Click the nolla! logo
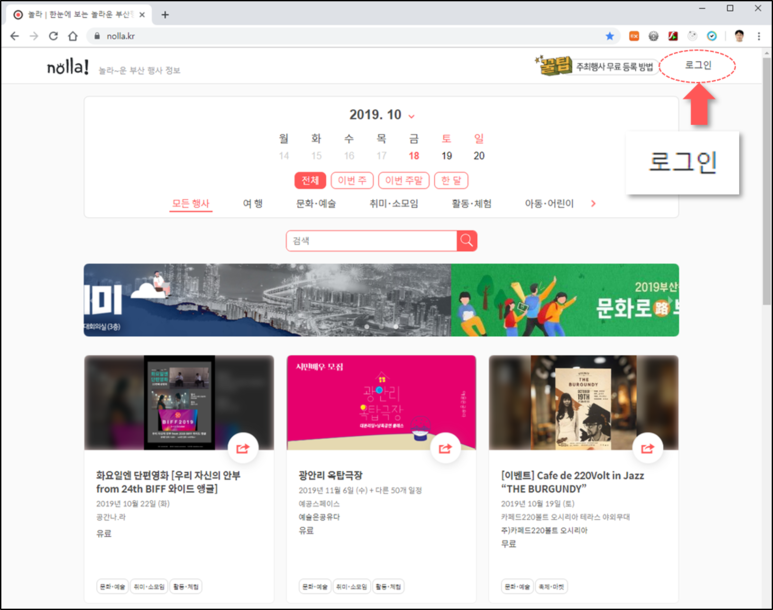The height and width of the screenshot is (610, 773). 68,67
